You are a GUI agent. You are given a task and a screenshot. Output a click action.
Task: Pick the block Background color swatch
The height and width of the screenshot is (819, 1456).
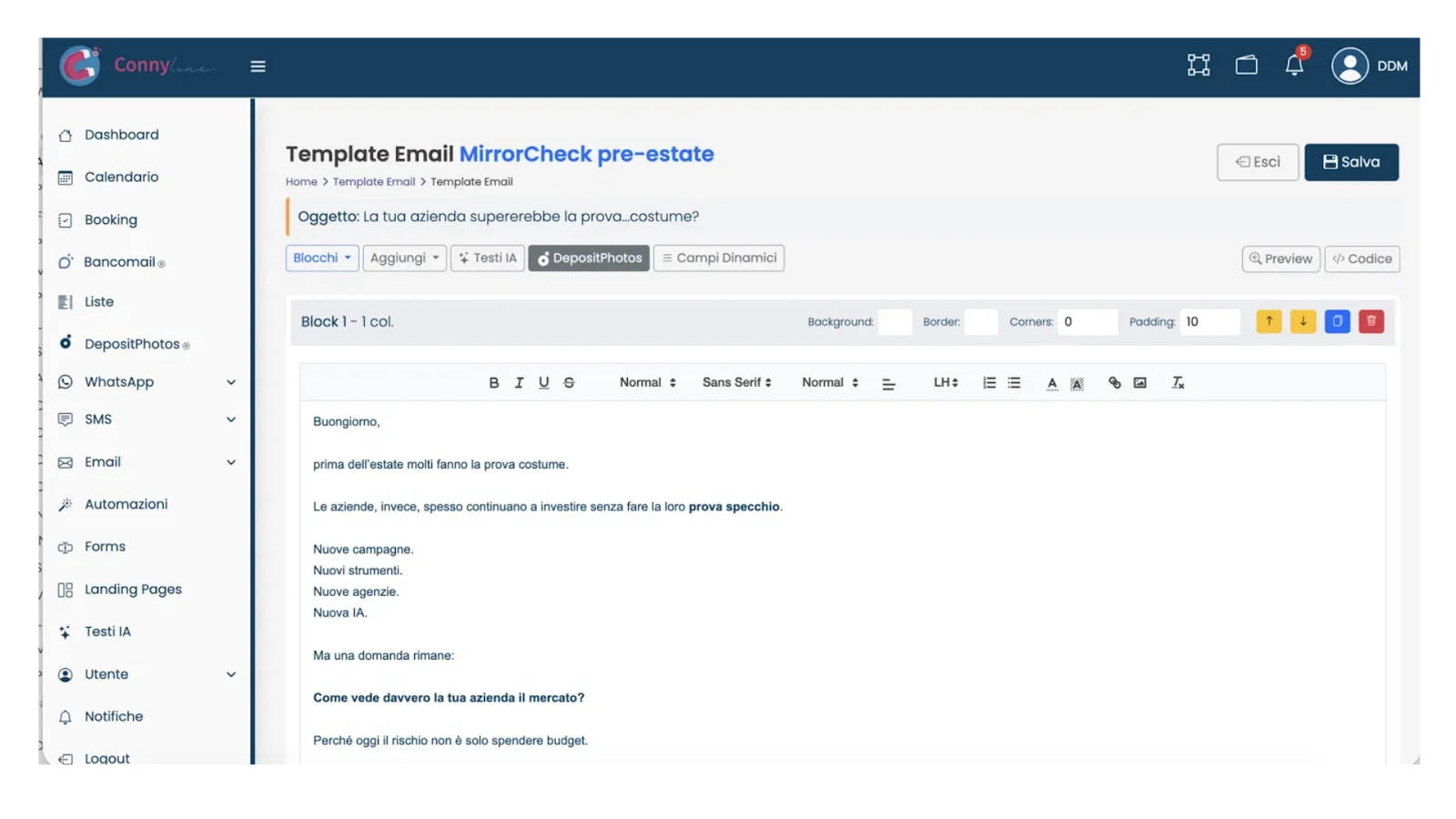[x=895, y=322]
